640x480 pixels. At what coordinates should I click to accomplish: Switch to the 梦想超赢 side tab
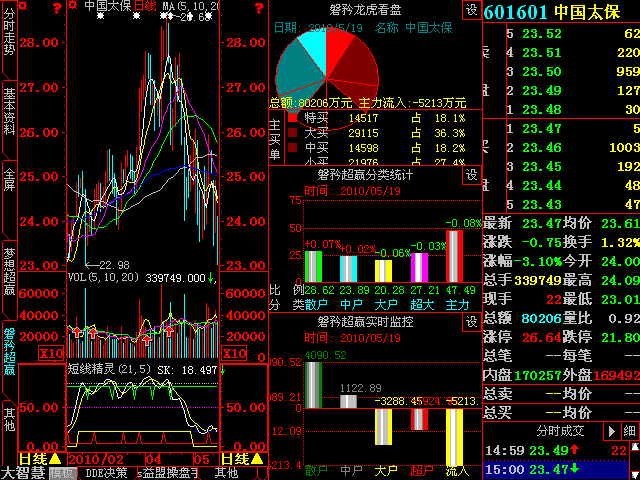(9, 271)
